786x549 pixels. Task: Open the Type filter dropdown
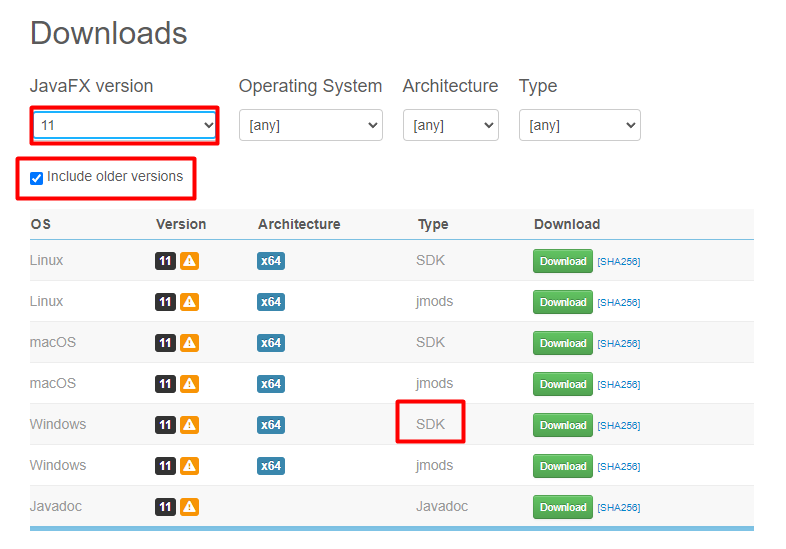tap(579, 125)
